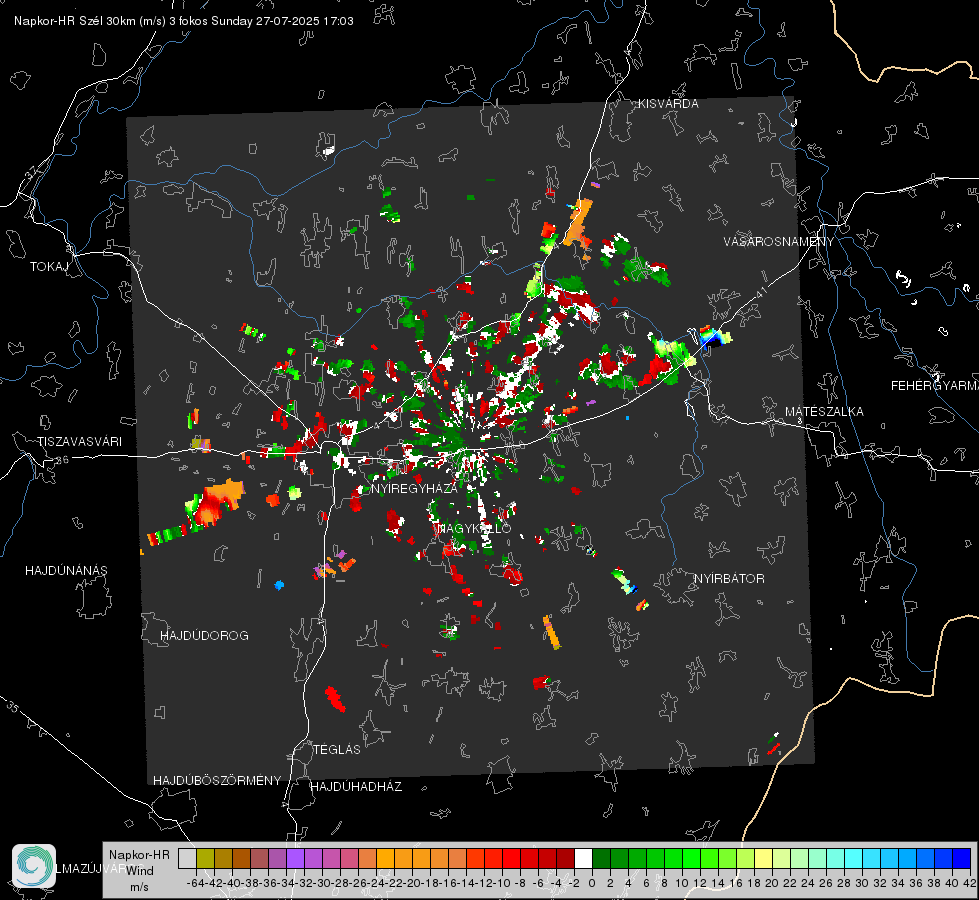The height and width of the screenshot is (900, 979).
Task: Select the TISZAVASVÁRI town label
Action: [79, 442]
